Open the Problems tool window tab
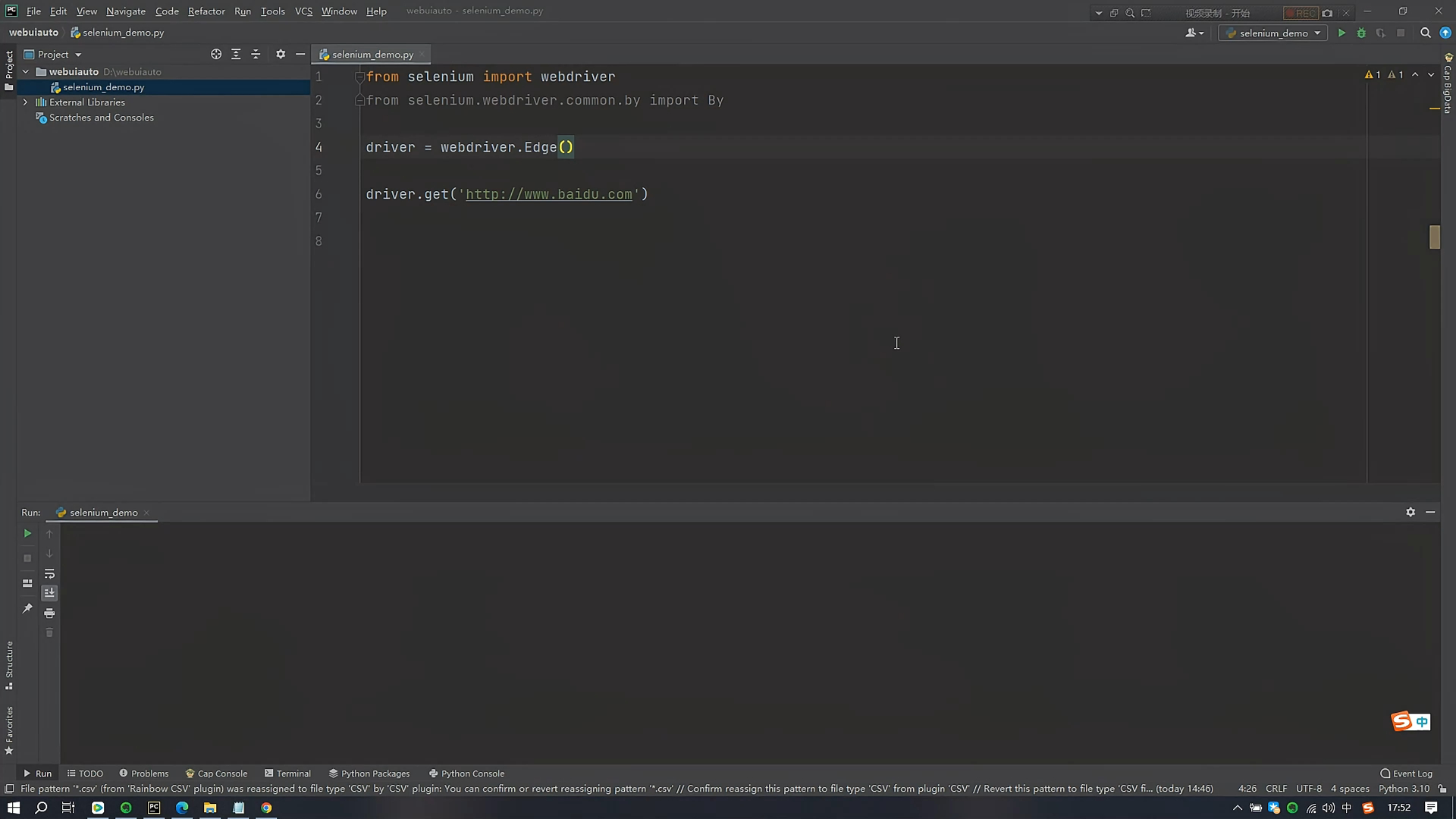Image resolution: width=1456 pixels, height=819 pixels. (x=143, y=773)
